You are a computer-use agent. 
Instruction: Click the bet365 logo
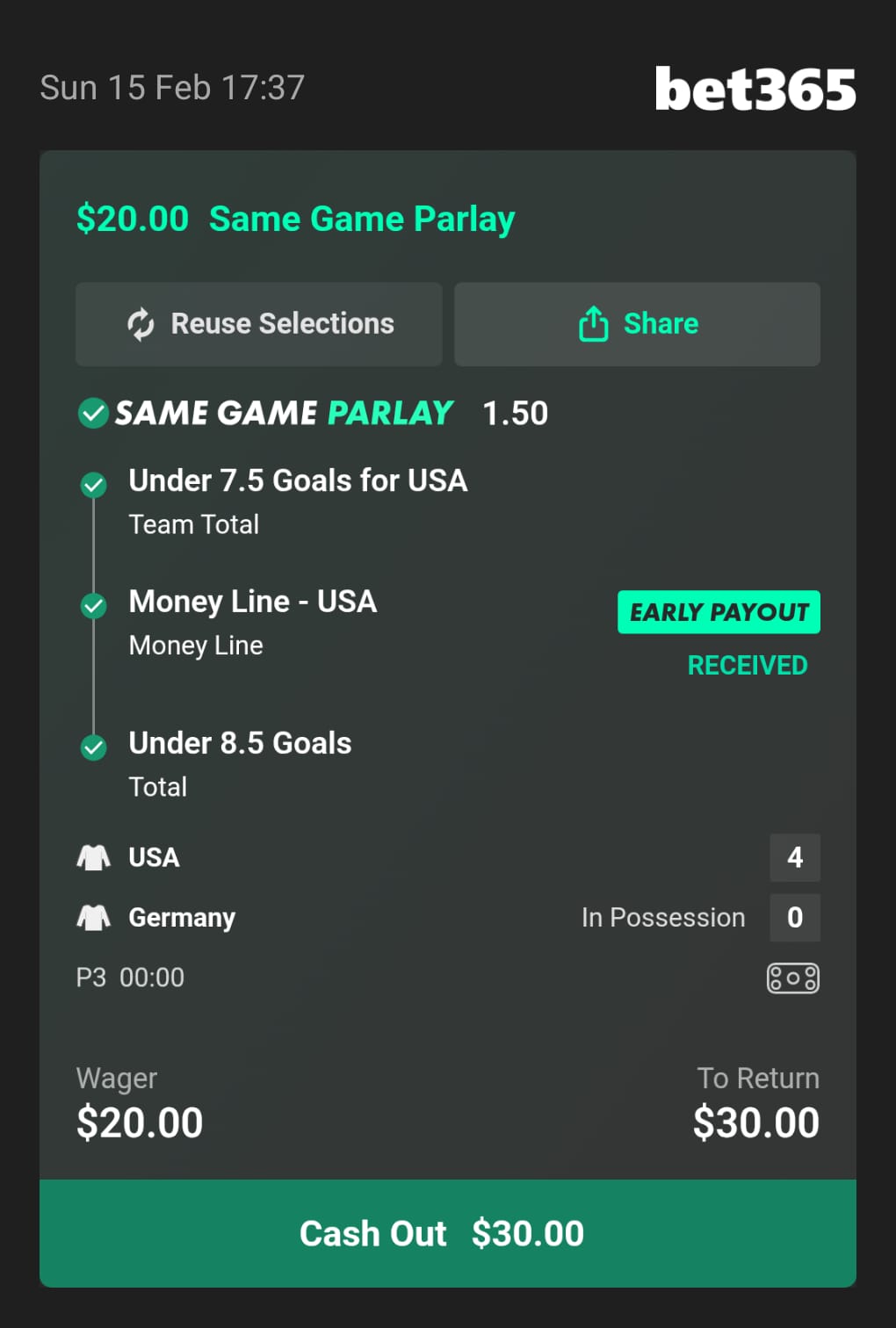point(755,89)
